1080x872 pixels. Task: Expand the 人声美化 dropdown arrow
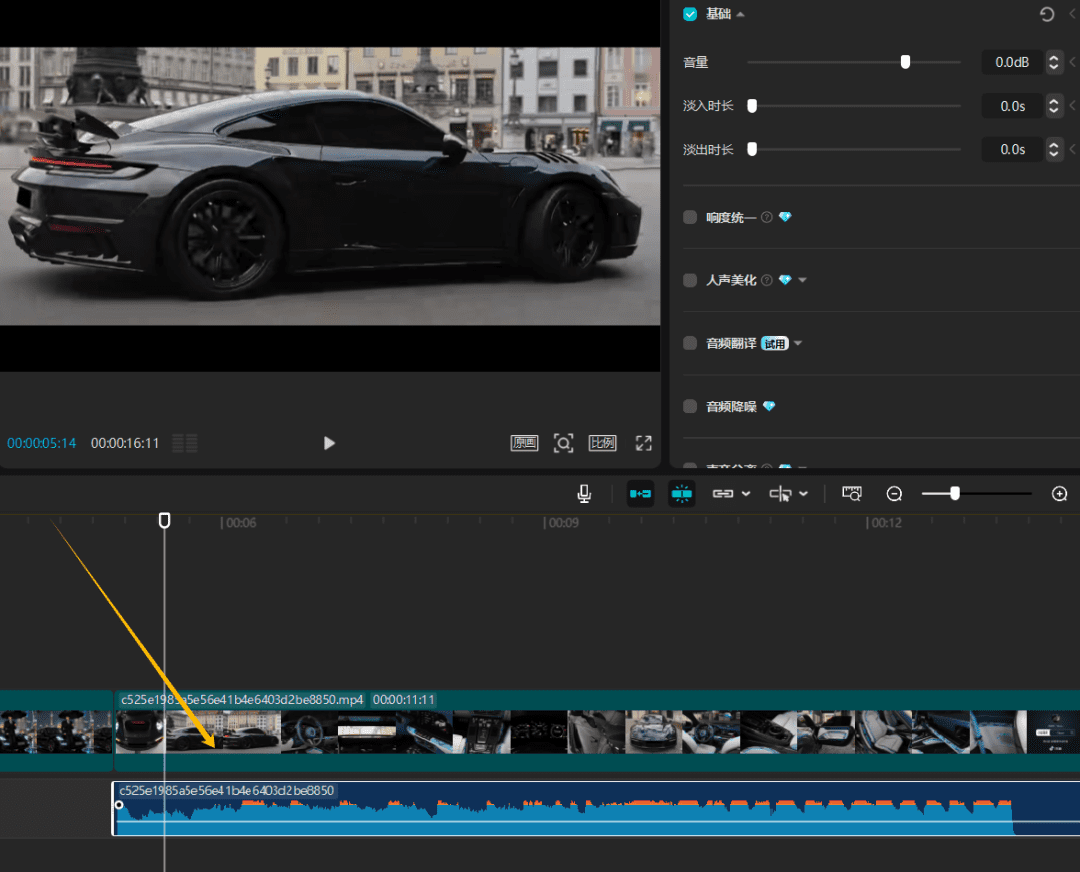pos(802,281)
